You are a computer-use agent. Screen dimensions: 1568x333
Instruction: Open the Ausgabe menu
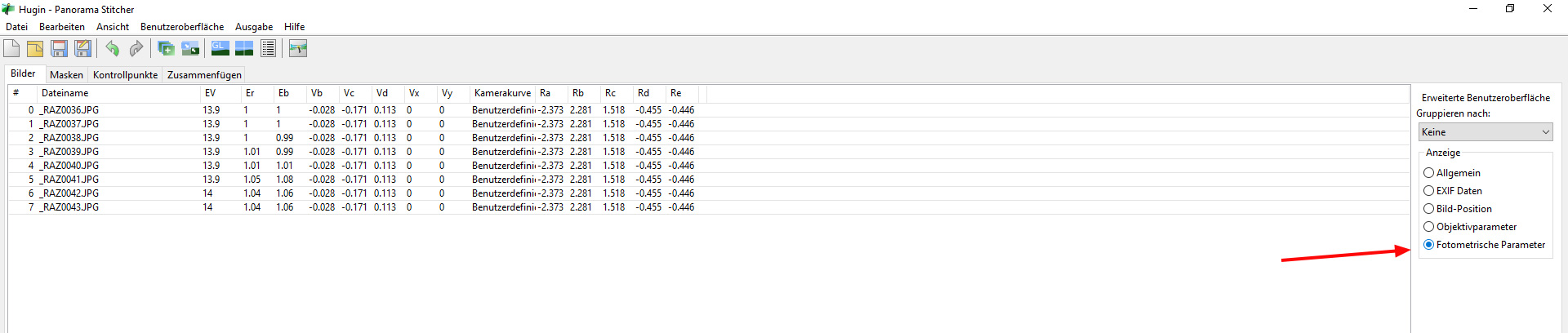click(254, 27)
